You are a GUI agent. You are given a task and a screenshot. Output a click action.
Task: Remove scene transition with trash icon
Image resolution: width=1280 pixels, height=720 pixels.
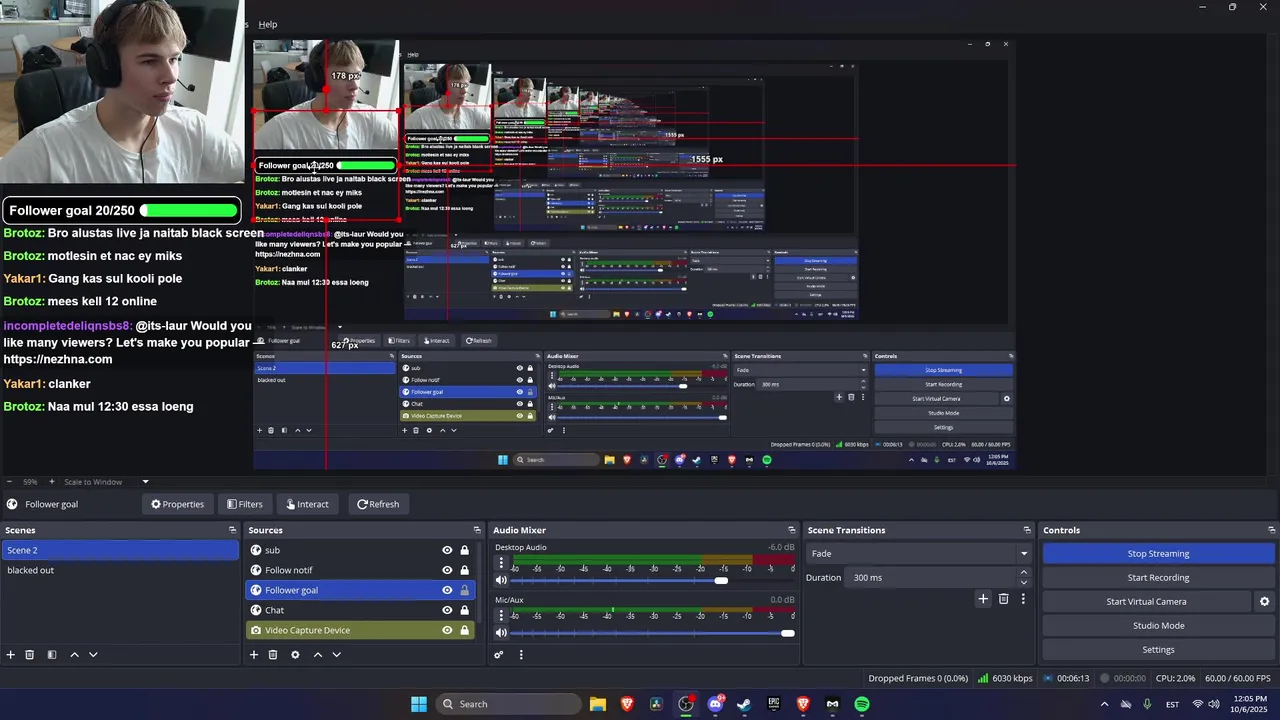(1004, 599)
